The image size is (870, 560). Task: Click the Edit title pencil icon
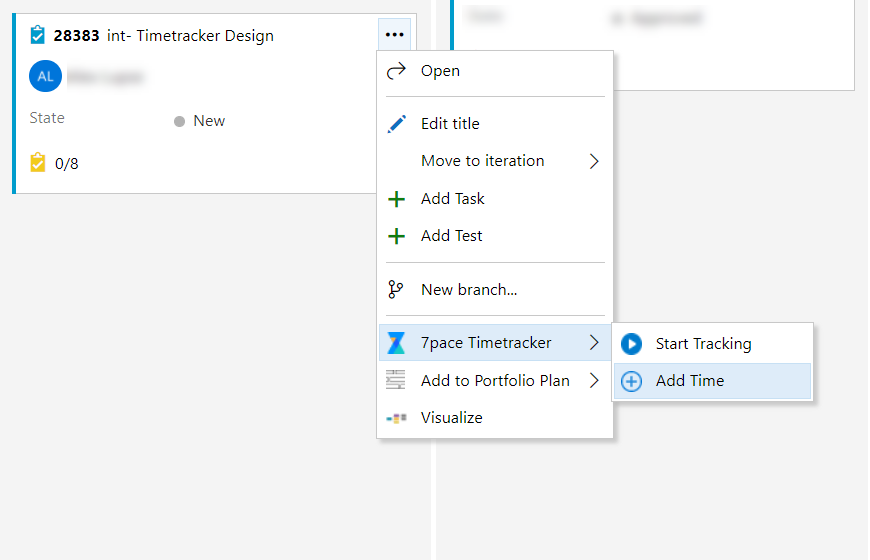click(396, 124)
